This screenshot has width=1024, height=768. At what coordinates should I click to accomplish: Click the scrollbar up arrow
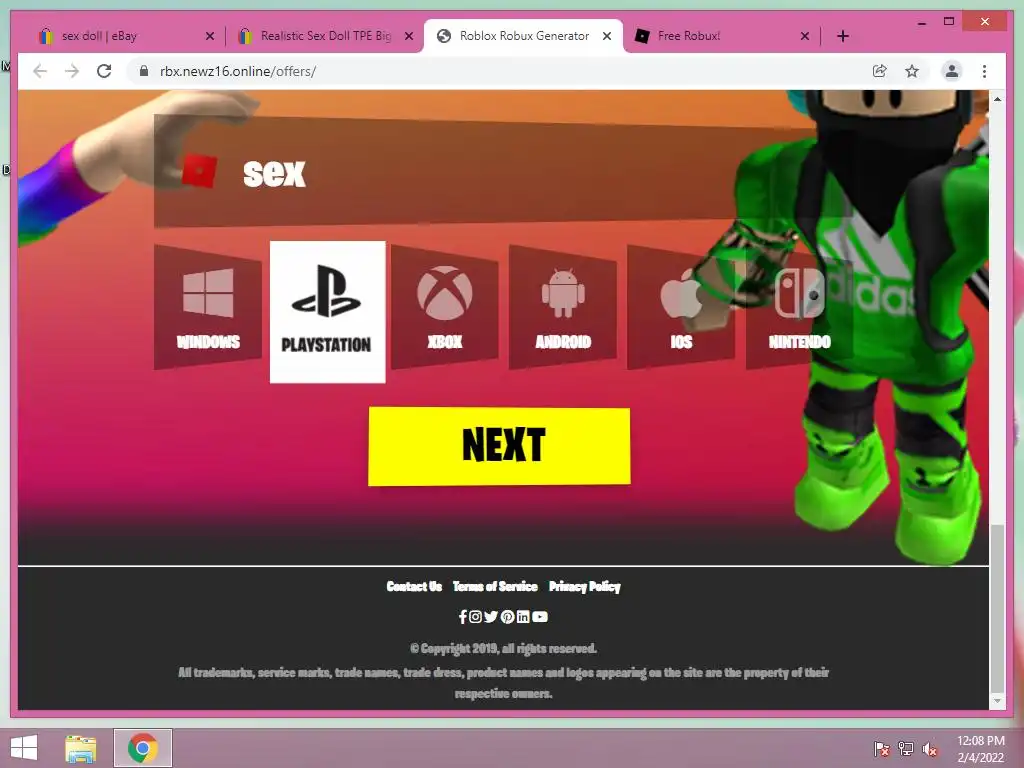997,99
